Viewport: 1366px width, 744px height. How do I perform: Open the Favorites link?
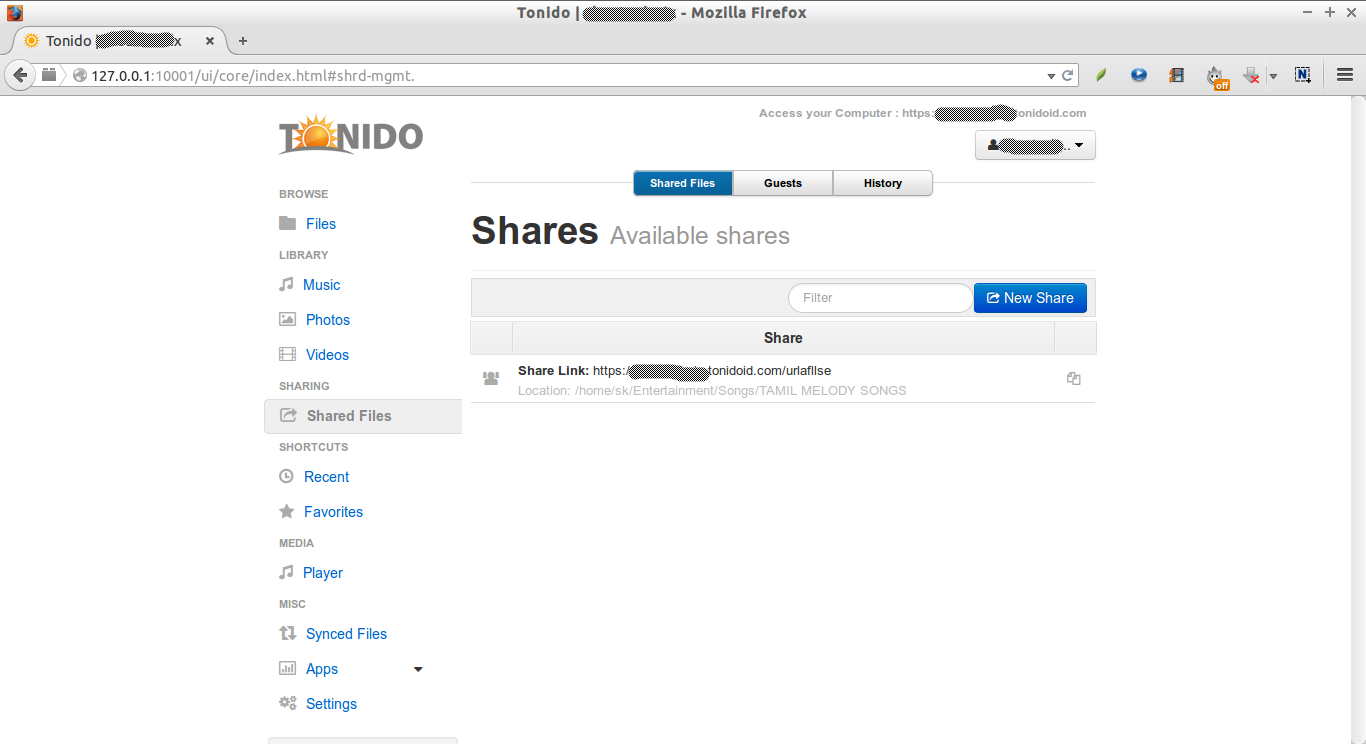point(334,512)
